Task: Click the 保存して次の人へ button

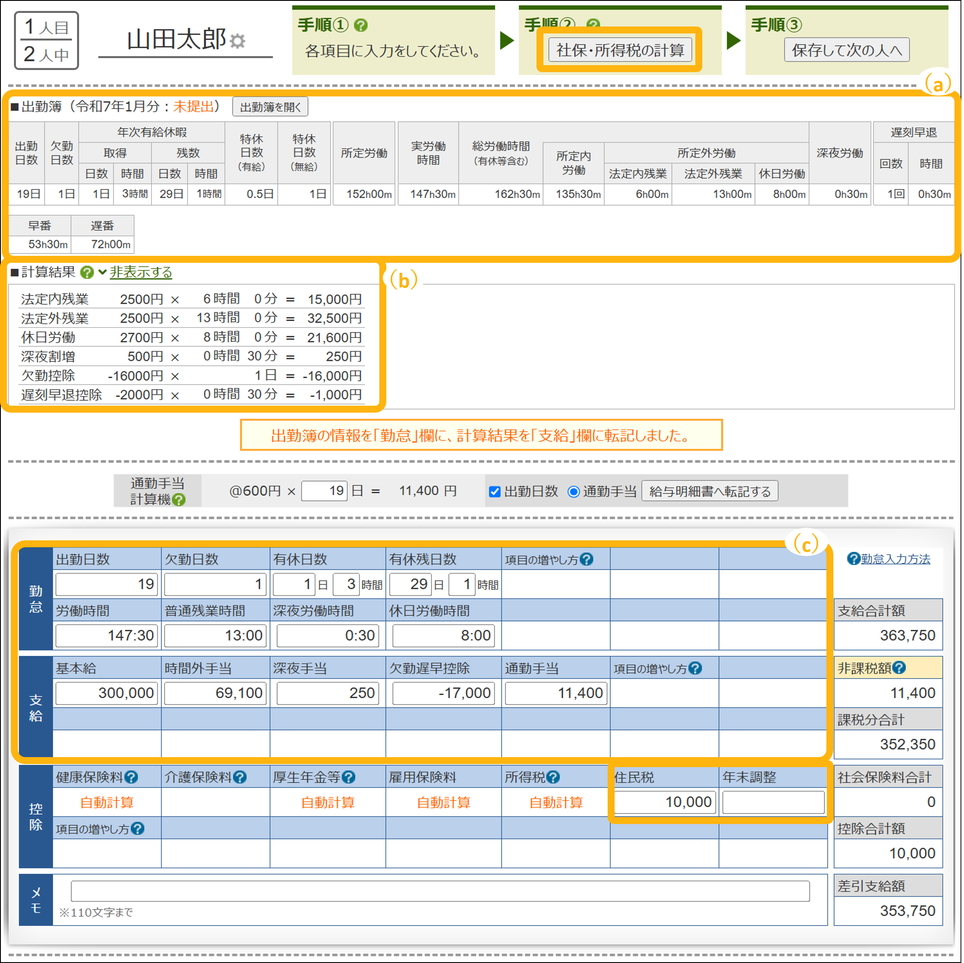Action: coord(846,49)
